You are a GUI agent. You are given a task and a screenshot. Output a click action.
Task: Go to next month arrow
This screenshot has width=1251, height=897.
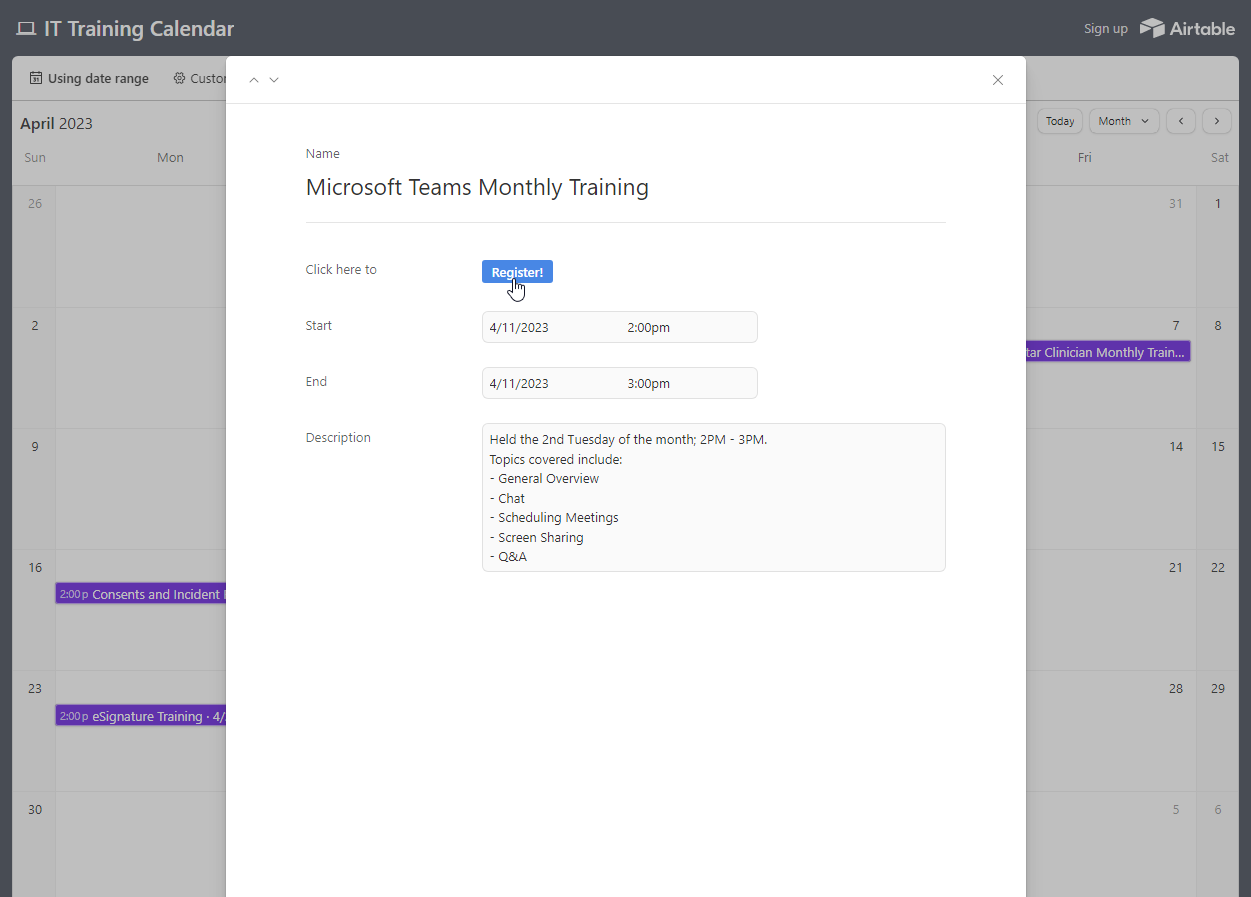1217,121
